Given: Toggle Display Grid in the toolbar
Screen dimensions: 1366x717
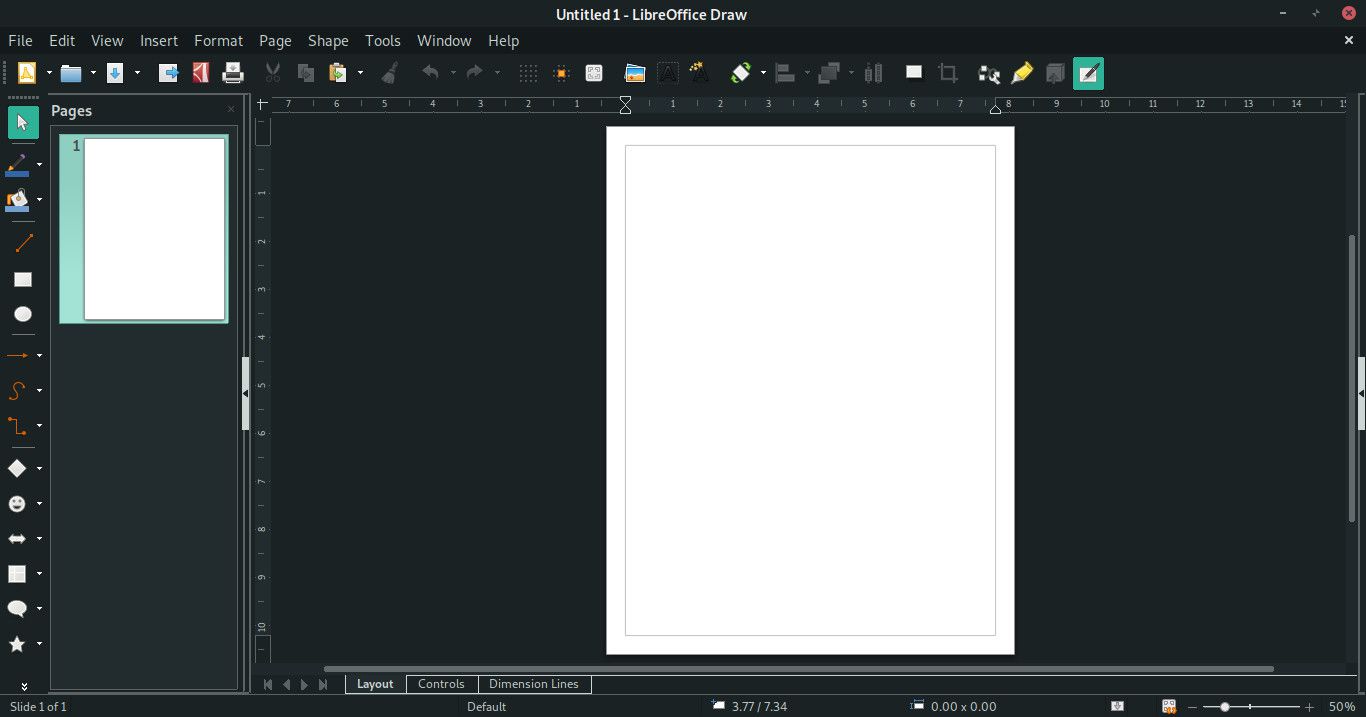Looking at the screenshot, I should click(528, 73).
